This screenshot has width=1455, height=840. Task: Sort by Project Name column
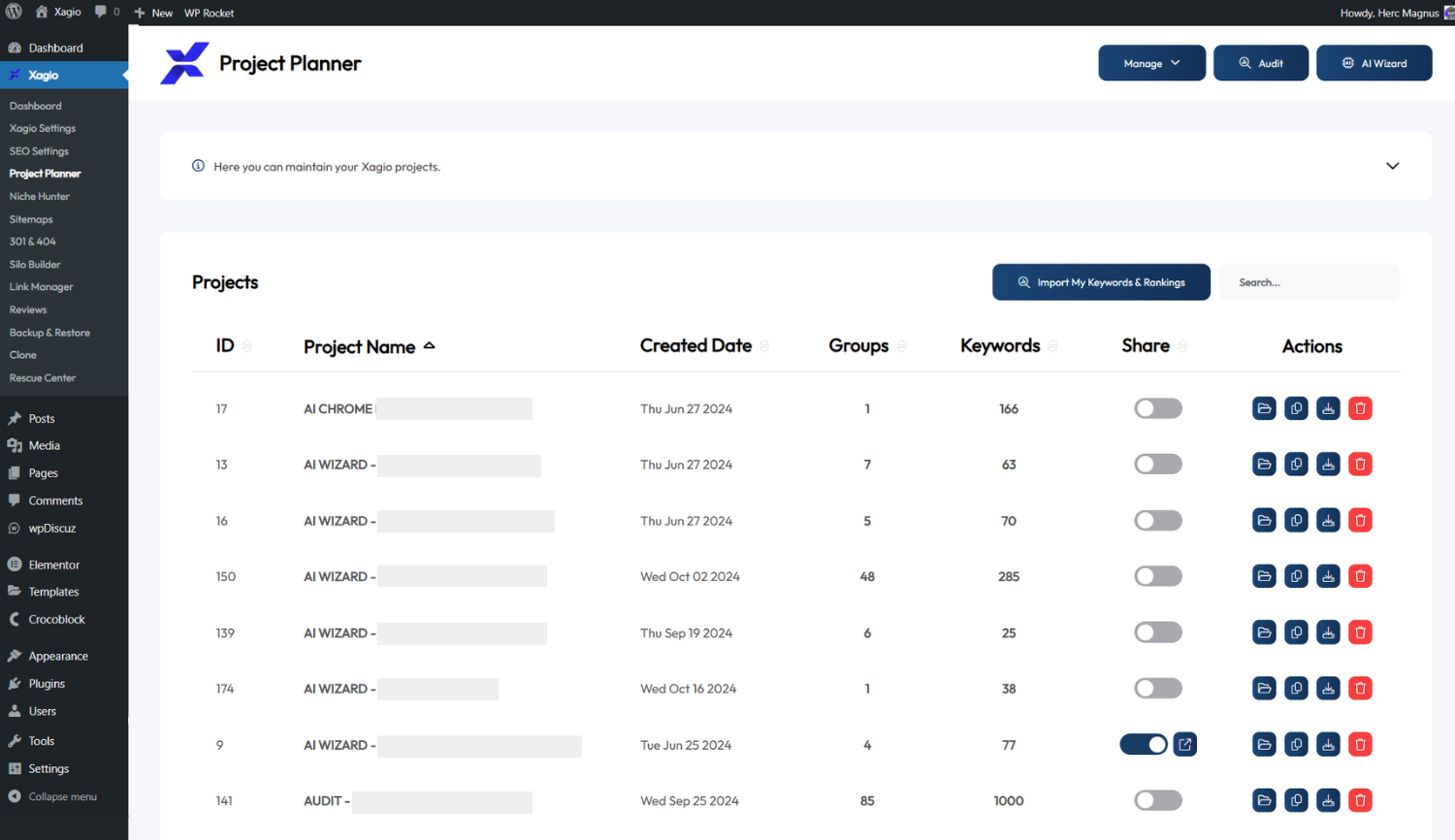pyautogui.click(x=369, y=347)
